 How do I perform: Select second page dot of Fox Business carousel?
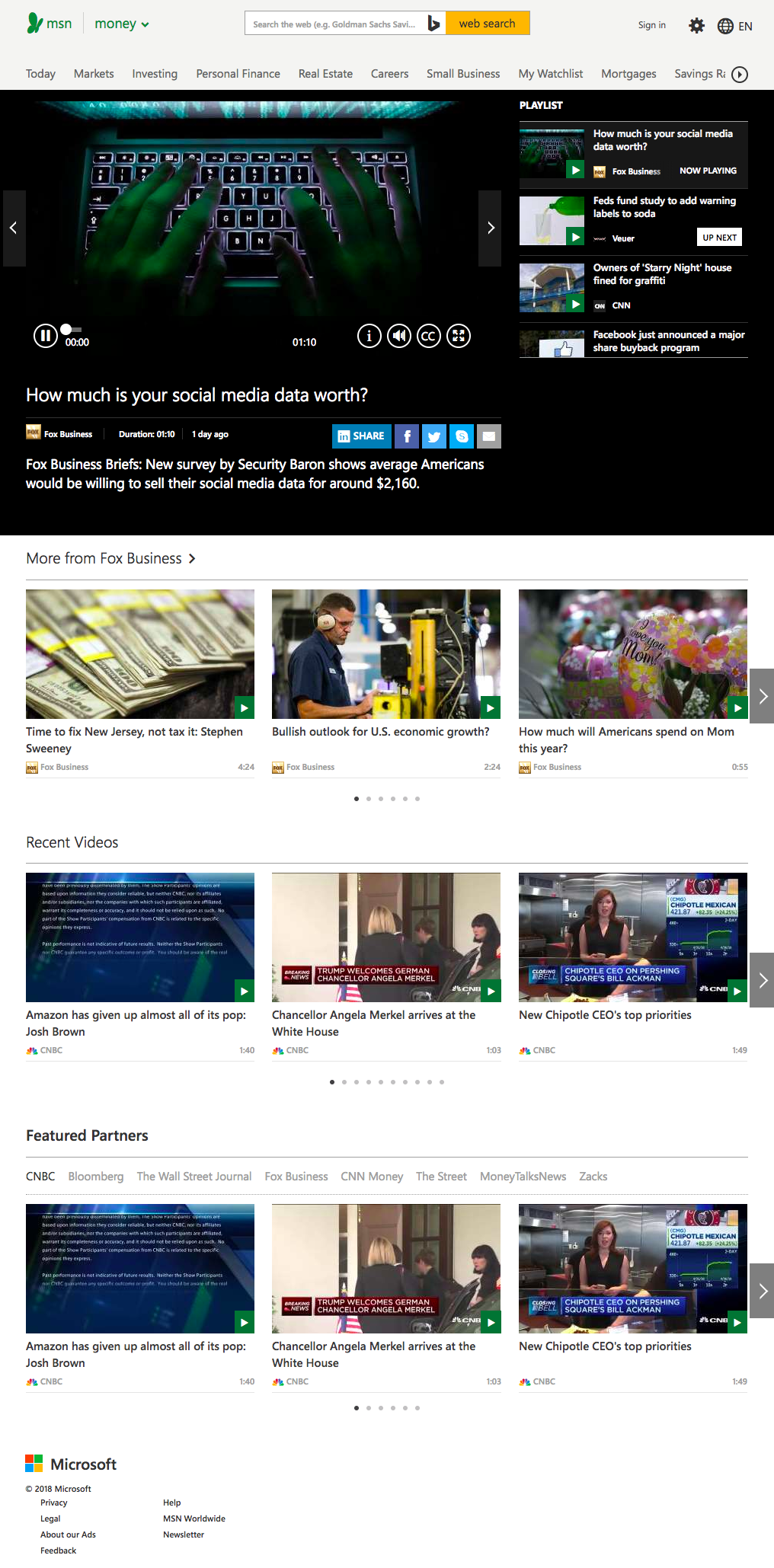(x=369, y=799)
